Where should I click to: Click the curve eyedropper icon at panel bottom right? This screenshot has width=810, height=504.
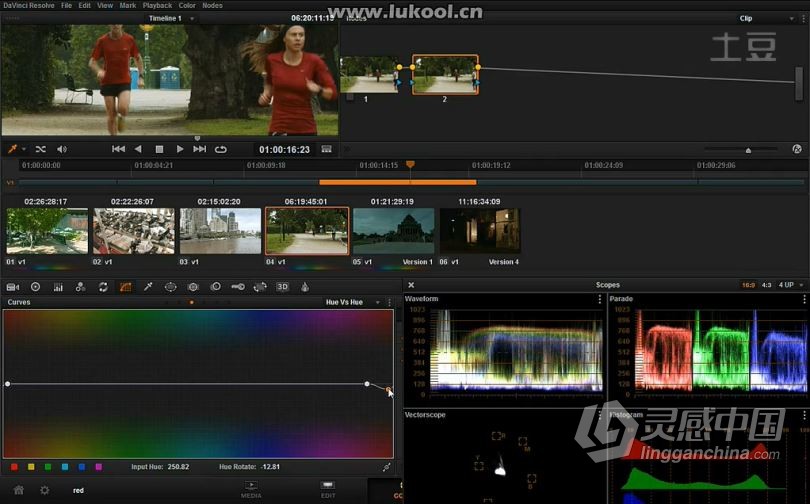tap(386, 467)
